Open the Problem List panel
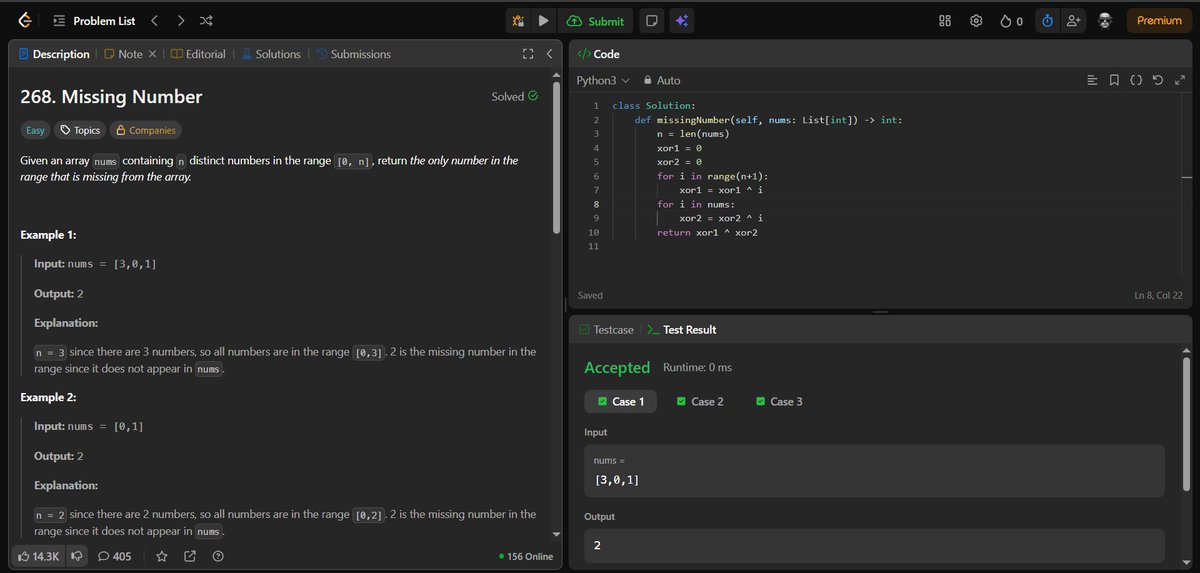The image size is (1200, 573). click(93, 21)
